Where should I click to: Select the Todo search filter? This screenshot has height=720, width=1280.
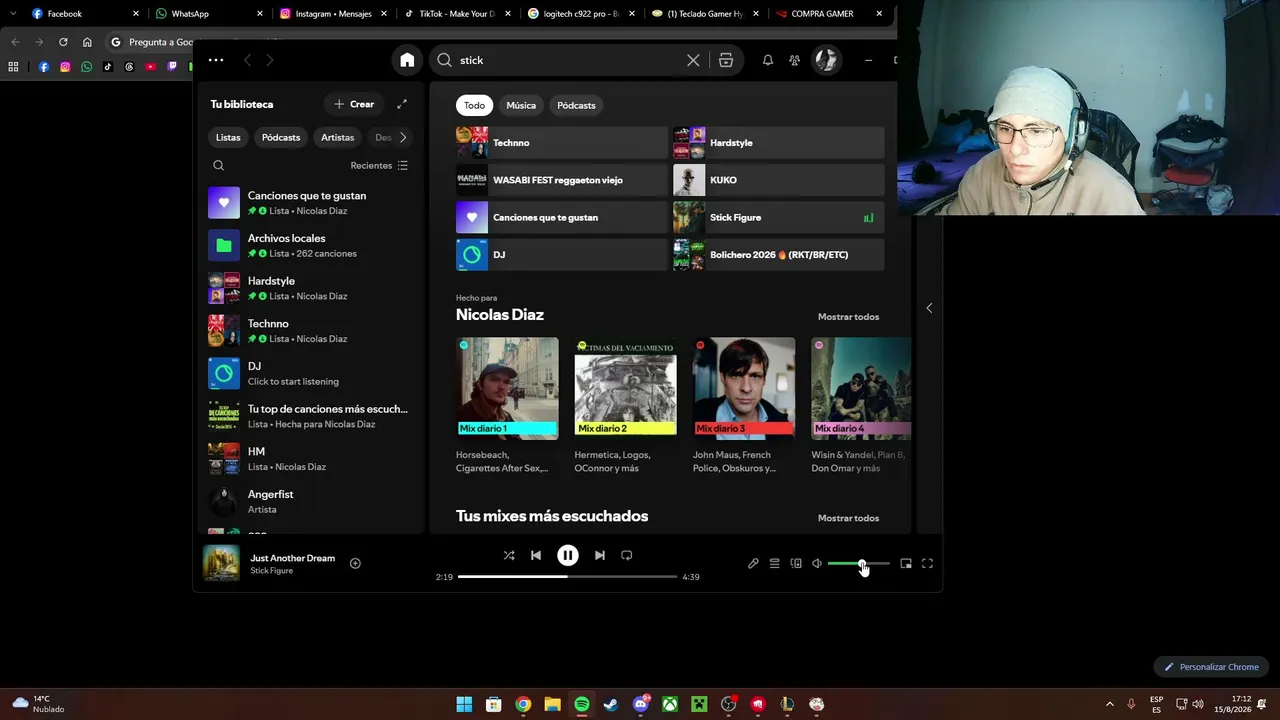[474, 105]
